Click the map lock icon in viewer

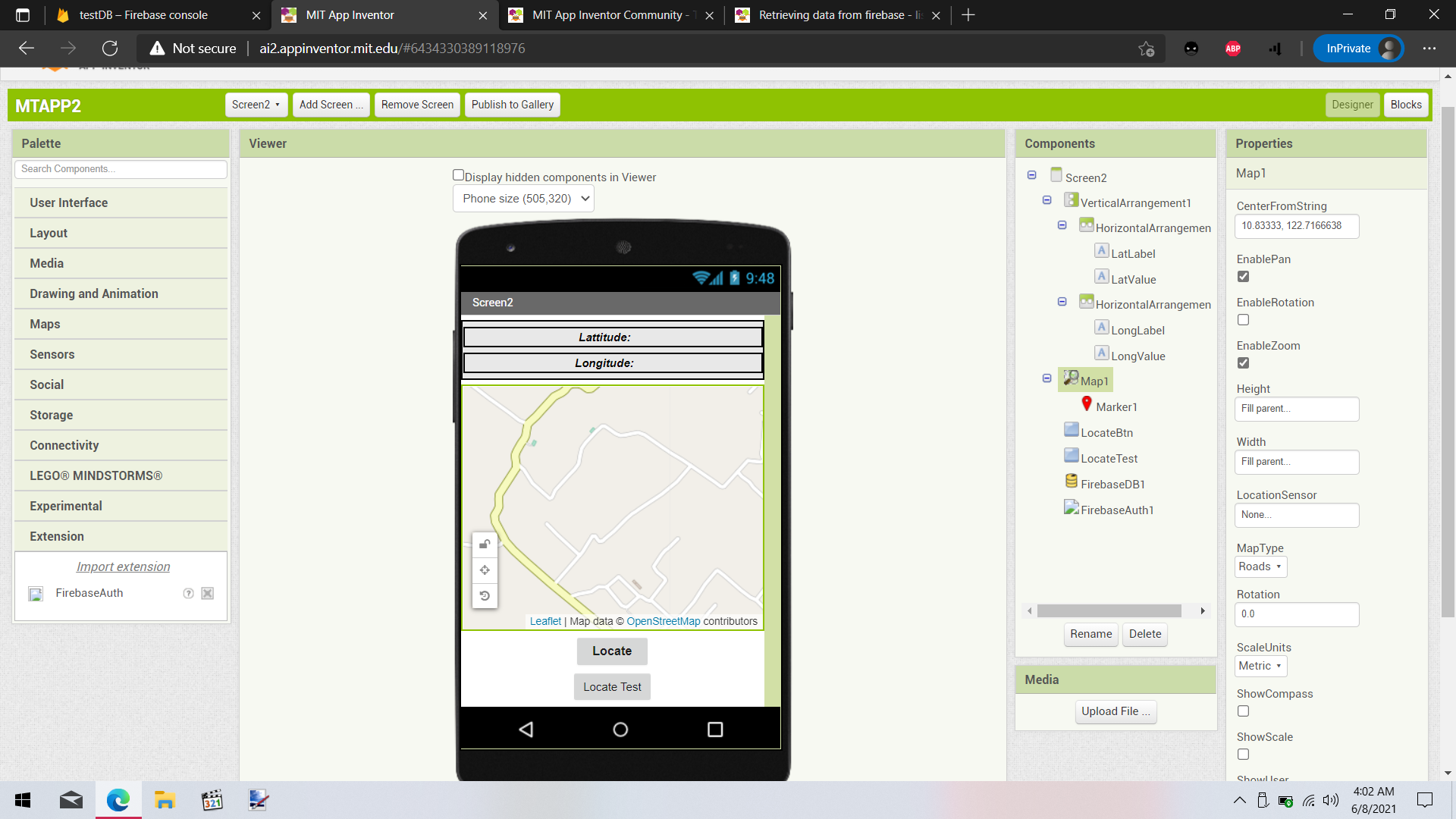point(485,544)
